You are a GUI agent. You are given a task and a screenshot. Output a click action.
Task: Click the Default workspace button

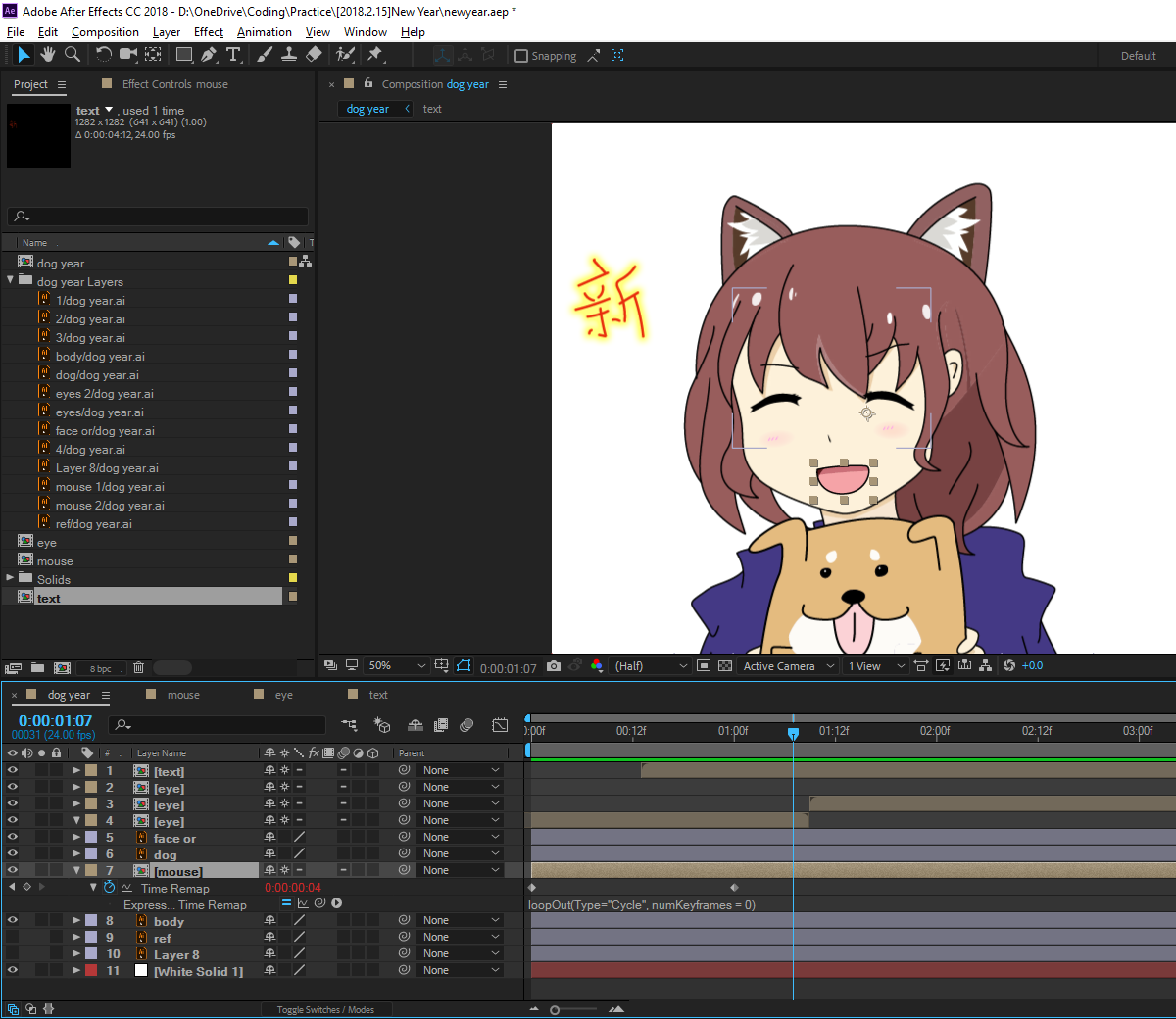(1139, 56)
